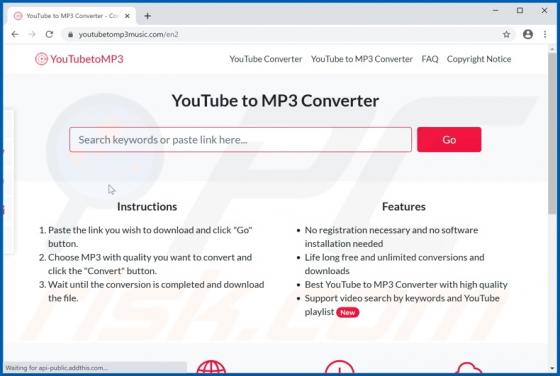Screen dimensions: 560x376
Task: Open the Copyright Notice nav link
Action: click(x=479, y=59)
